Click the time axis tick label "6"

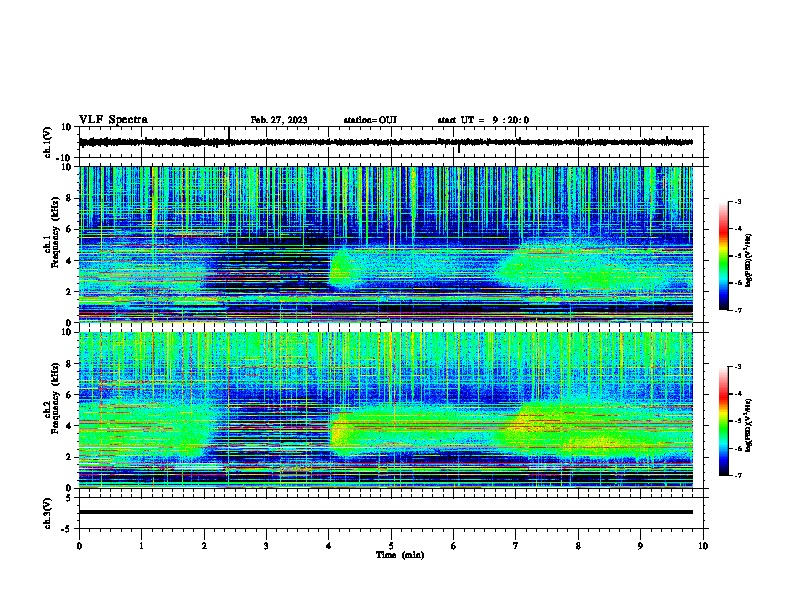[454, 546]
